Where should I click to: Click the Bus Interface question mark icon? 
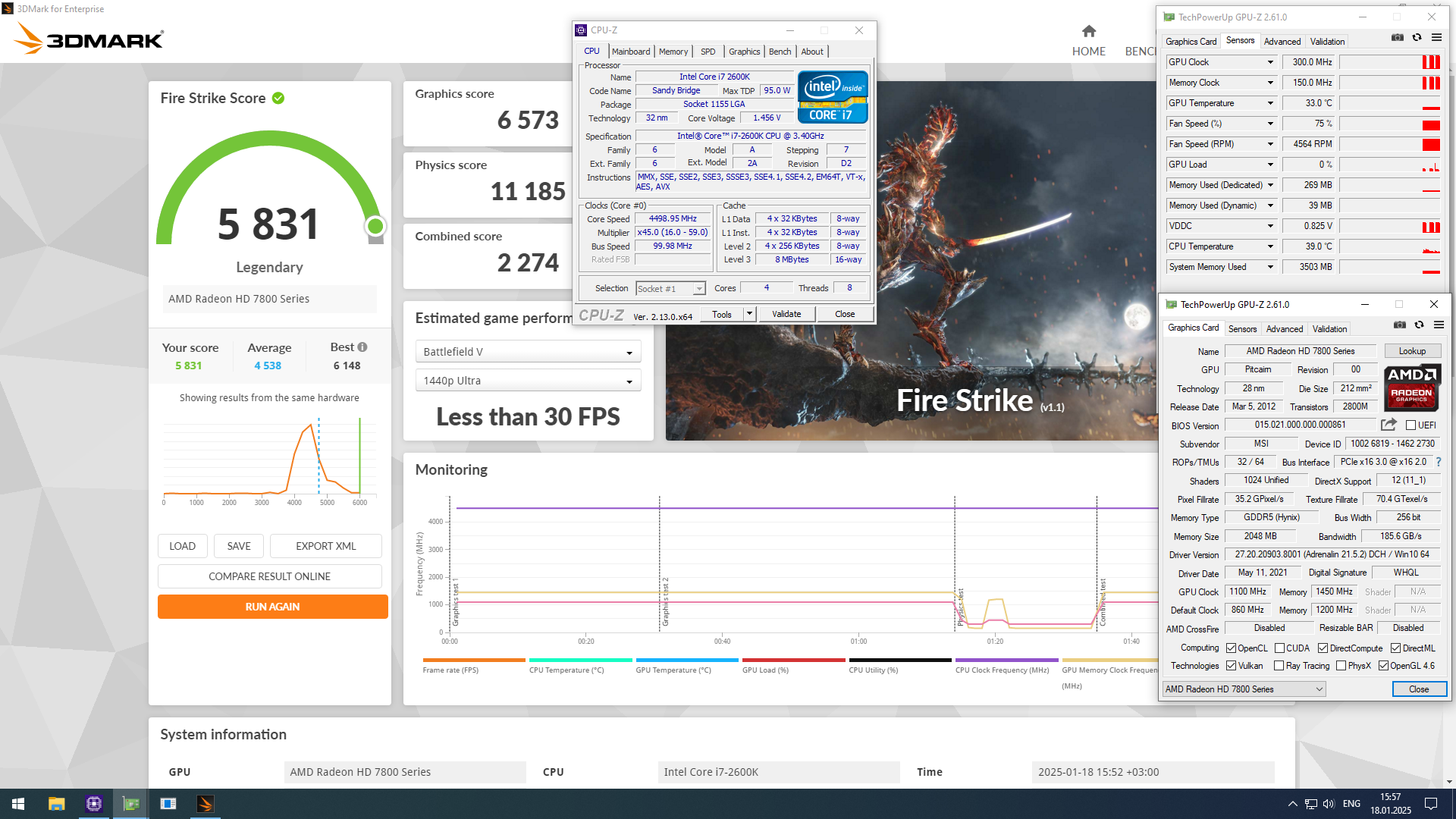pos(1439,462)
